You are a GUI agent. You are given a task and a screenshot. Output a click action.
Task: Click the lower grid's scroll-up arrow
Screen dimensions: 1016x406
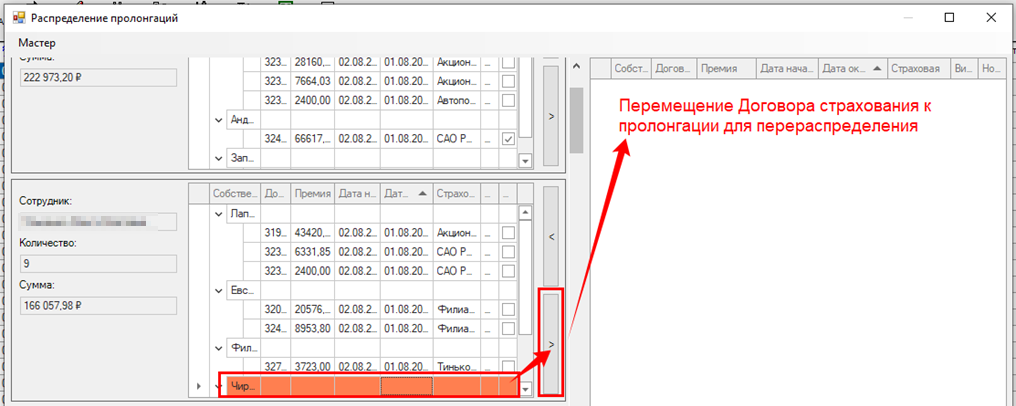526,213
